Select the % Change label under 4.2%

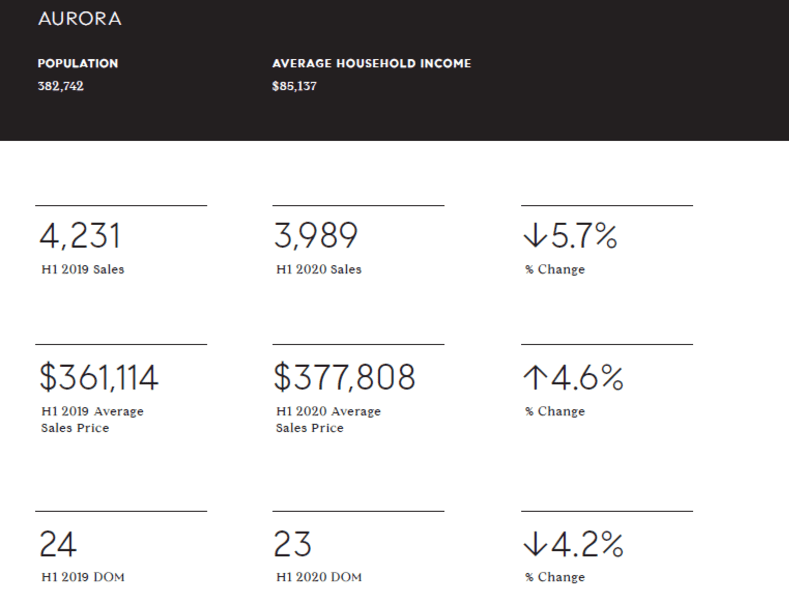pyautogui.click(x=555, y=577)
